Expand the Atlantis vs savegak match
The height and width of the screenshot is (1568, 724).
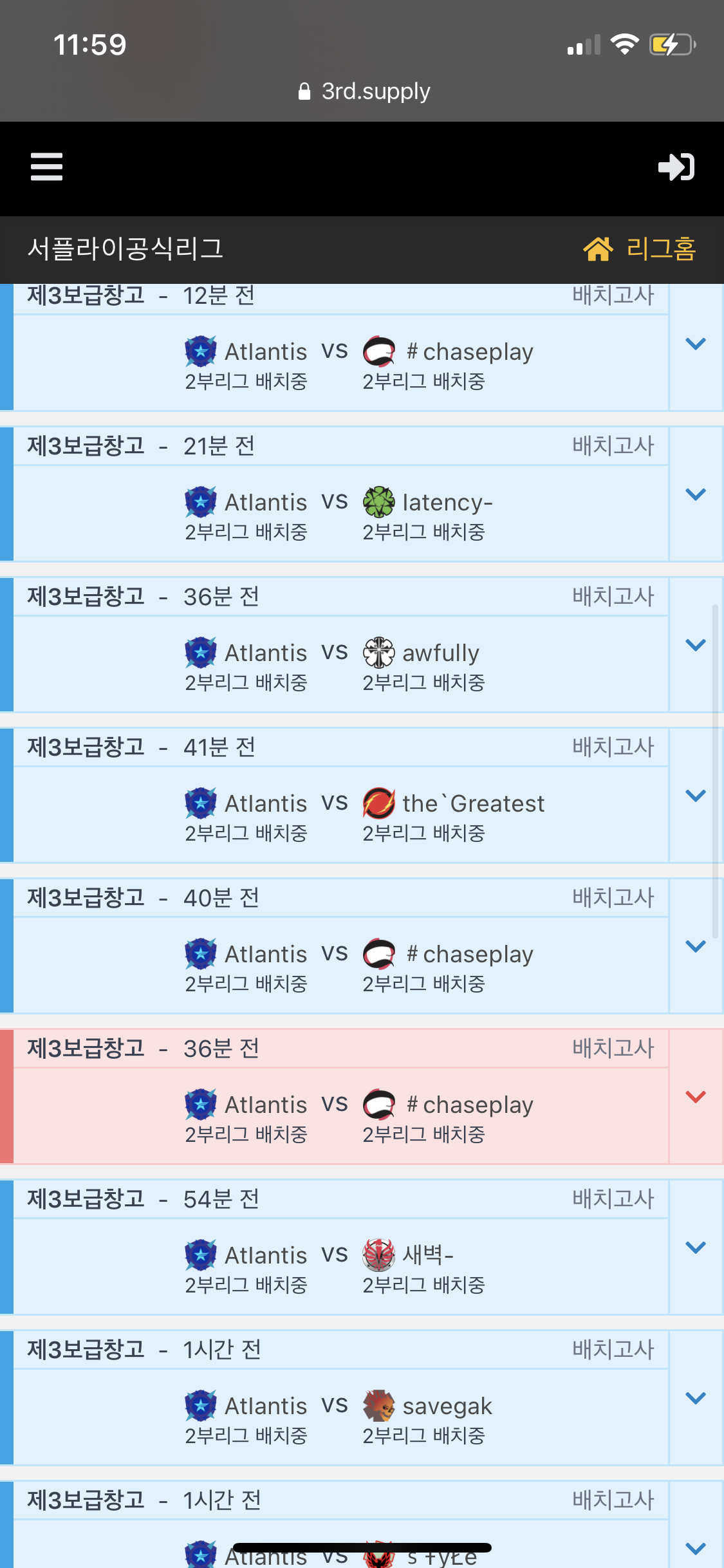(x=696, y=1398)
